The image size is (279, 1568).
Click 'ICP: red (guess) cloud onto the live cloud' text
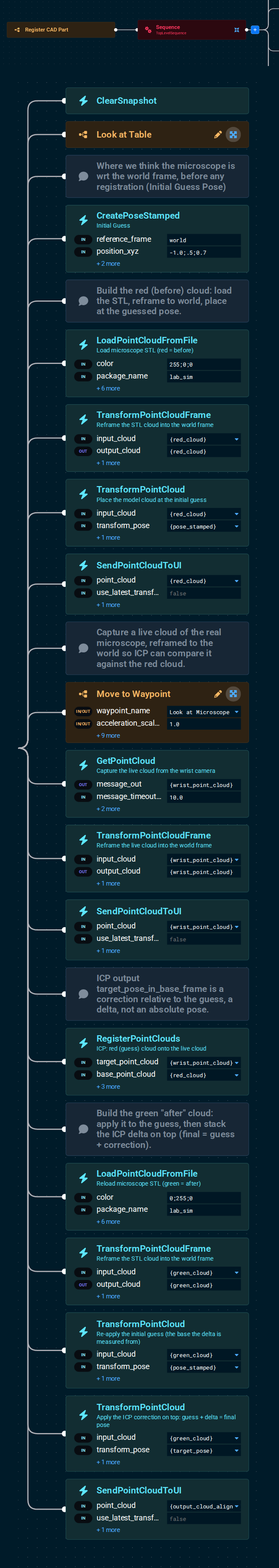tap(151, 1048)
